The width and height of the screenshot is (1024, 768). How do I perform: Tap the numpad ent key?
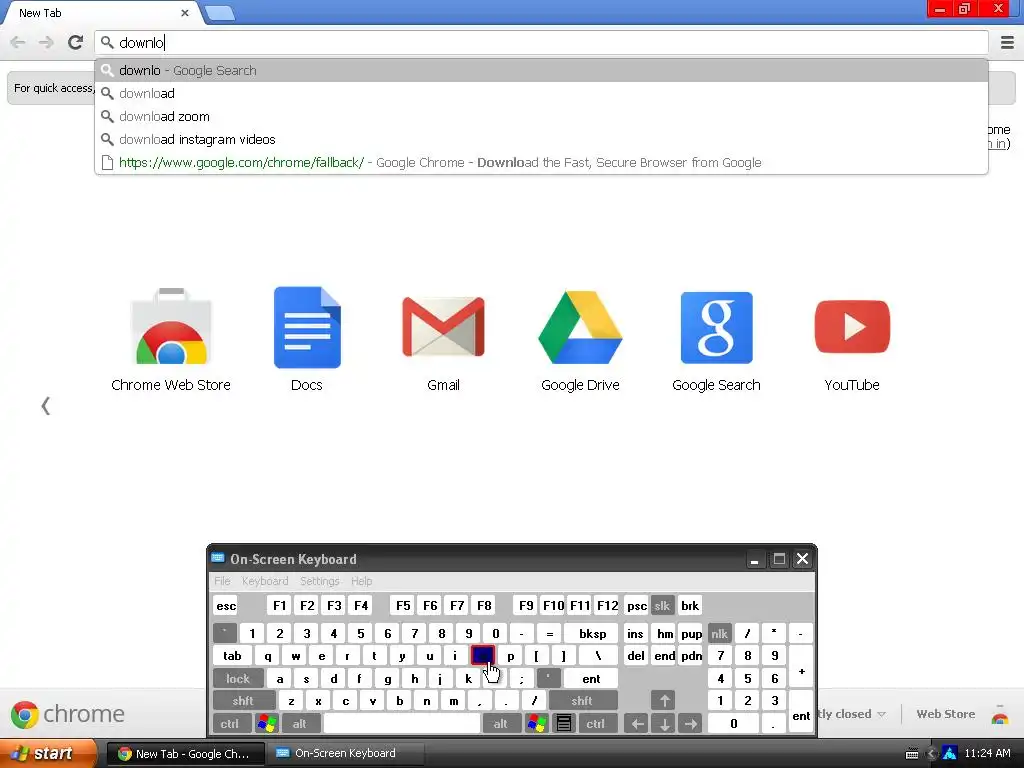click(801, 712)
